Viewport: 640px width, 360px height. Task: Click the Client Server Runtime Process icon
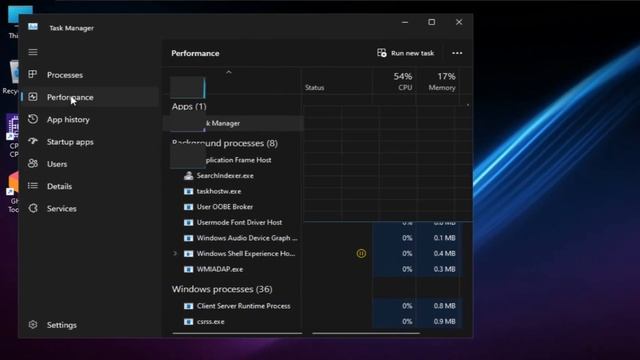[x=188, y=306]
